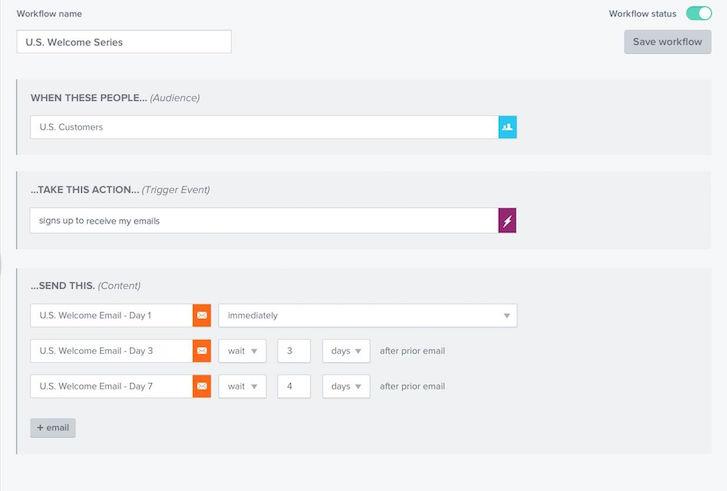
Task: Click the blue audience people icon
Action: (x=507, y=127)
